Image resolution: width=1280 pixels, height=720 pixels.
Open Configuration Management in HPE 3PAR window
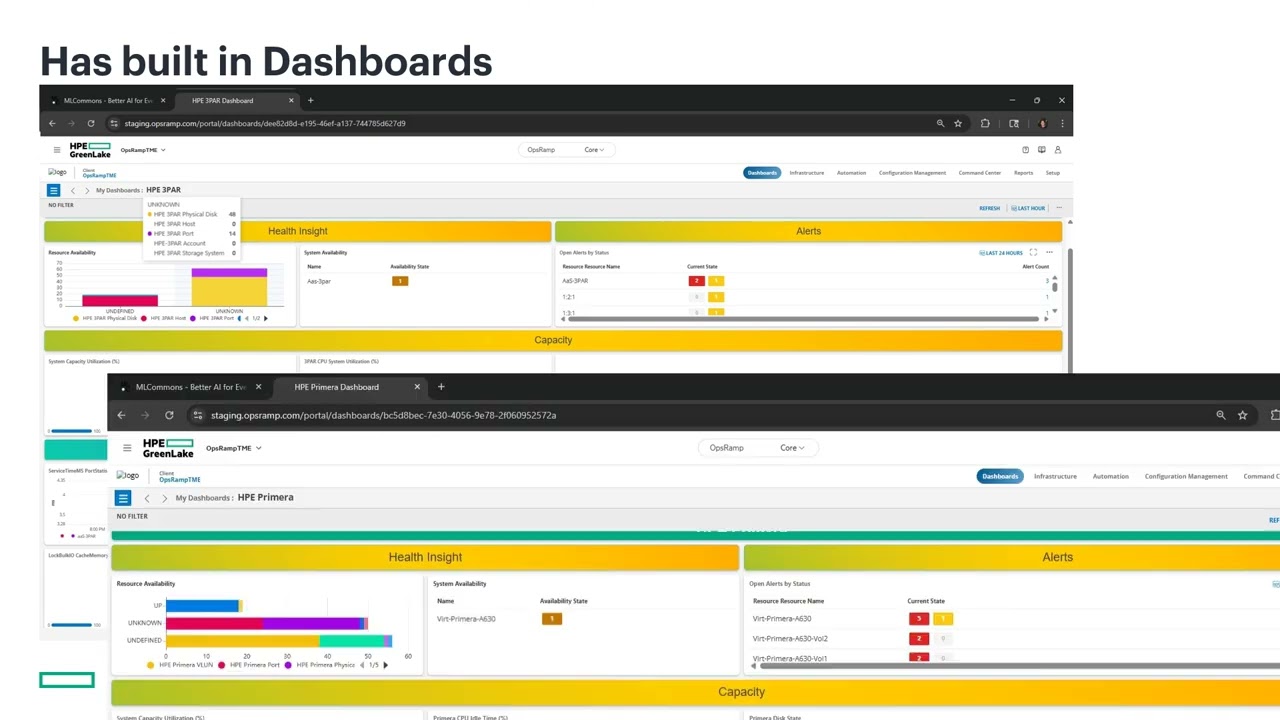tap(912, 173)
